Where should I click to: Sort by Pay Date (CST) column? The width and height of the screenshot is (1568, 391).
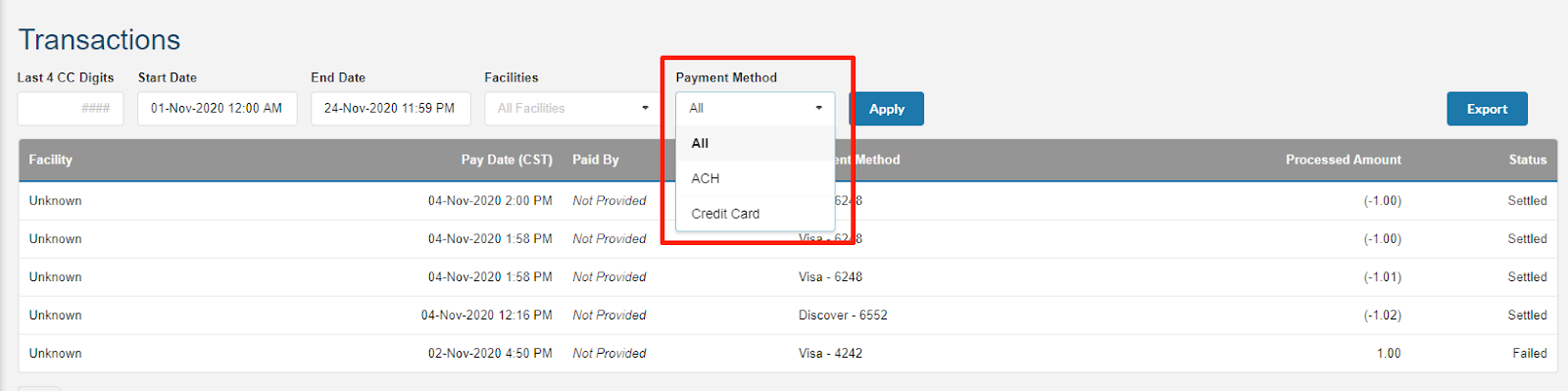tap(507, 160)
